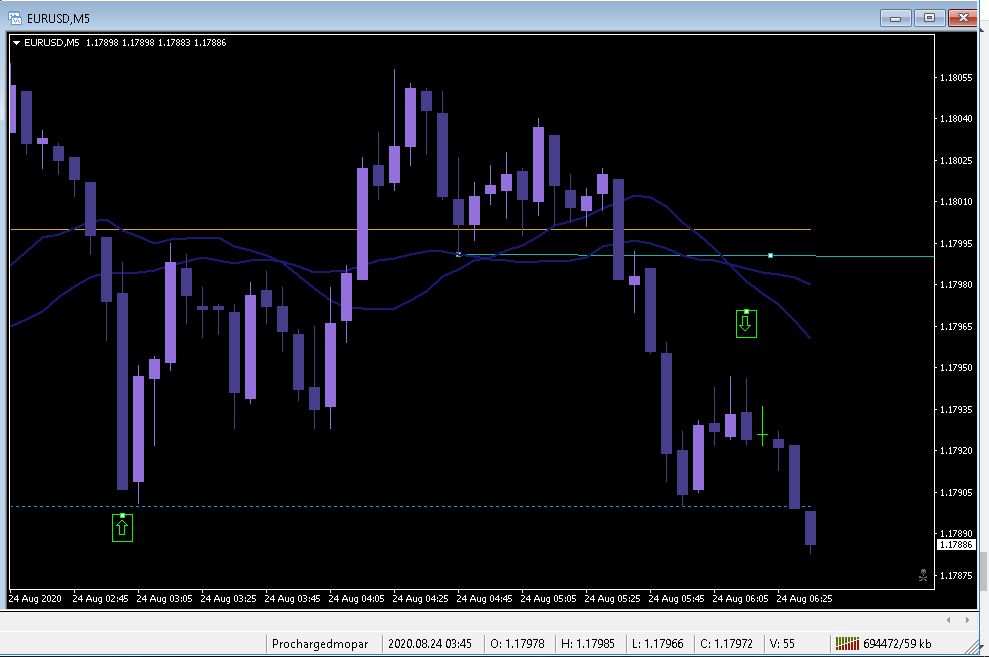Restore down the EURUSD,M5 chart window

coord(929,18)
